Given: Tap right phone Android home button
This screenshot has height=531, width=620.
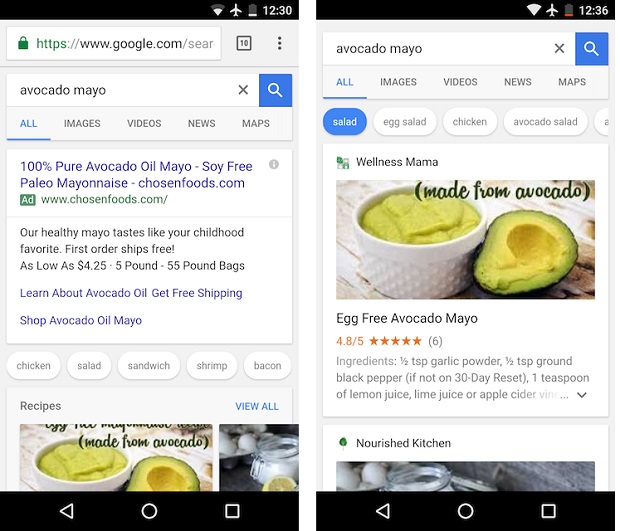Looking at the screenshot, I should (465, 511).
